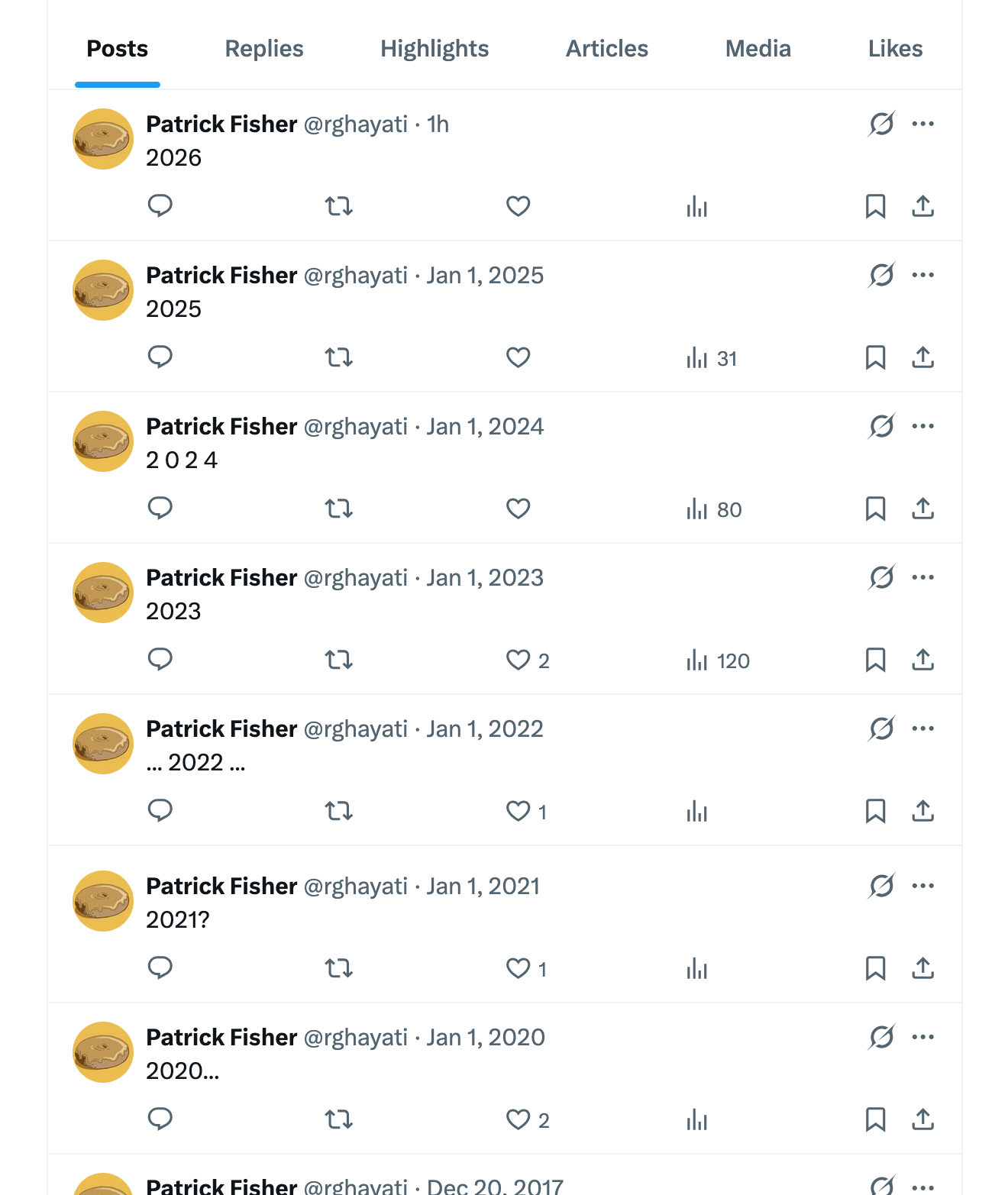The image size is (1008, 1195).
Task: Share the 2026 post
Action: (923, 206)
